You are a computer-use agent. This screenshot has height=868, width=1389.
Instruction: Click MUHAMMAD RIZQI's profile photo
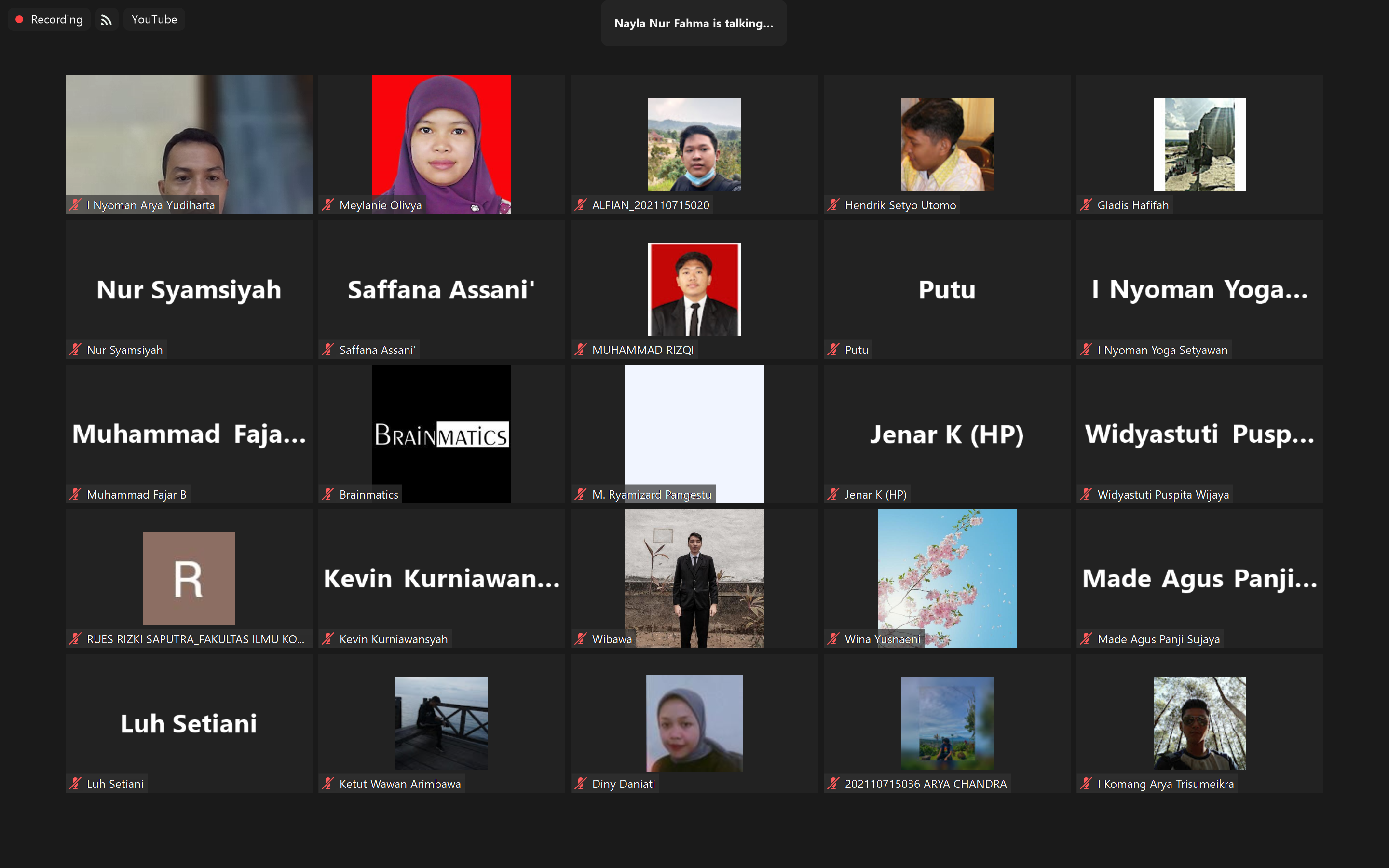coord(694,289)
